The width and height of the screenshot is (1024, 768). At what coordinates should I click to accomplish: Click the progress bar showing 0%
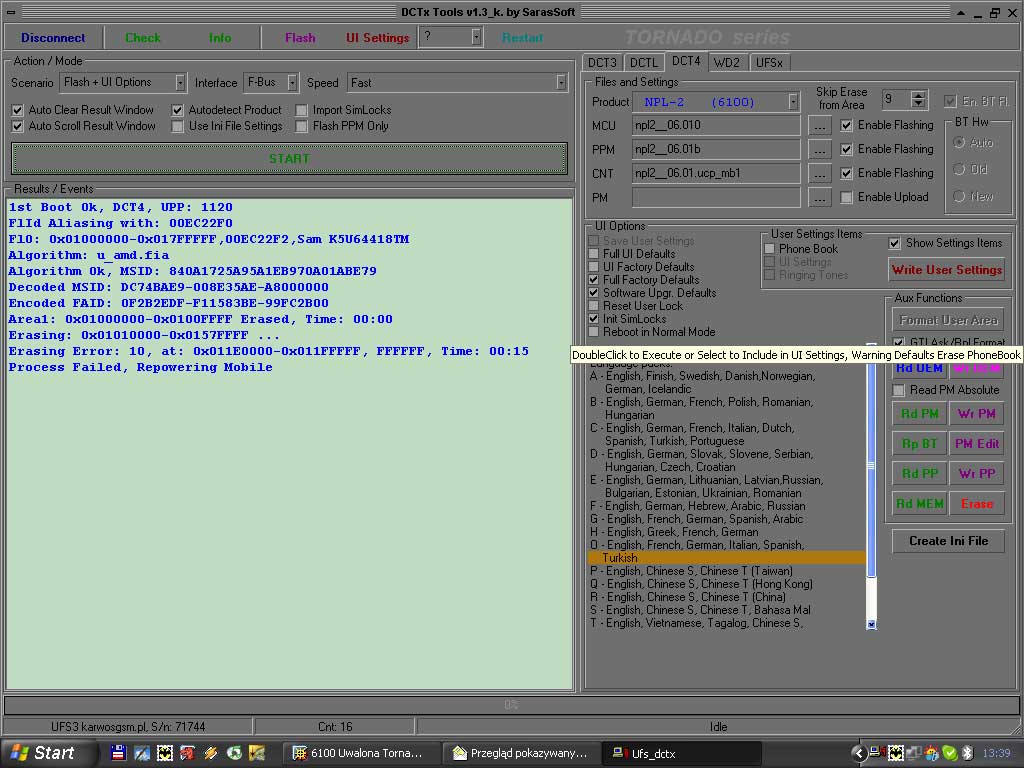coord(511,705)
